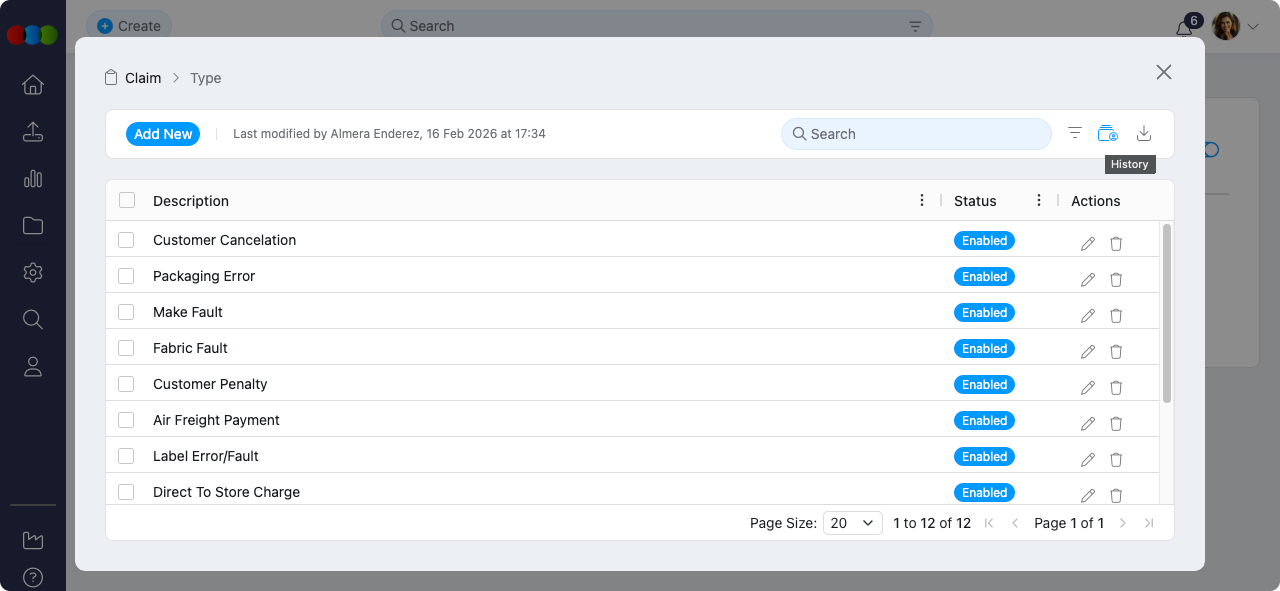Delete the Packaging Error row
Image resolution: width=1280 pixels, height=591 pixels.
click(x=1116, y=280)
